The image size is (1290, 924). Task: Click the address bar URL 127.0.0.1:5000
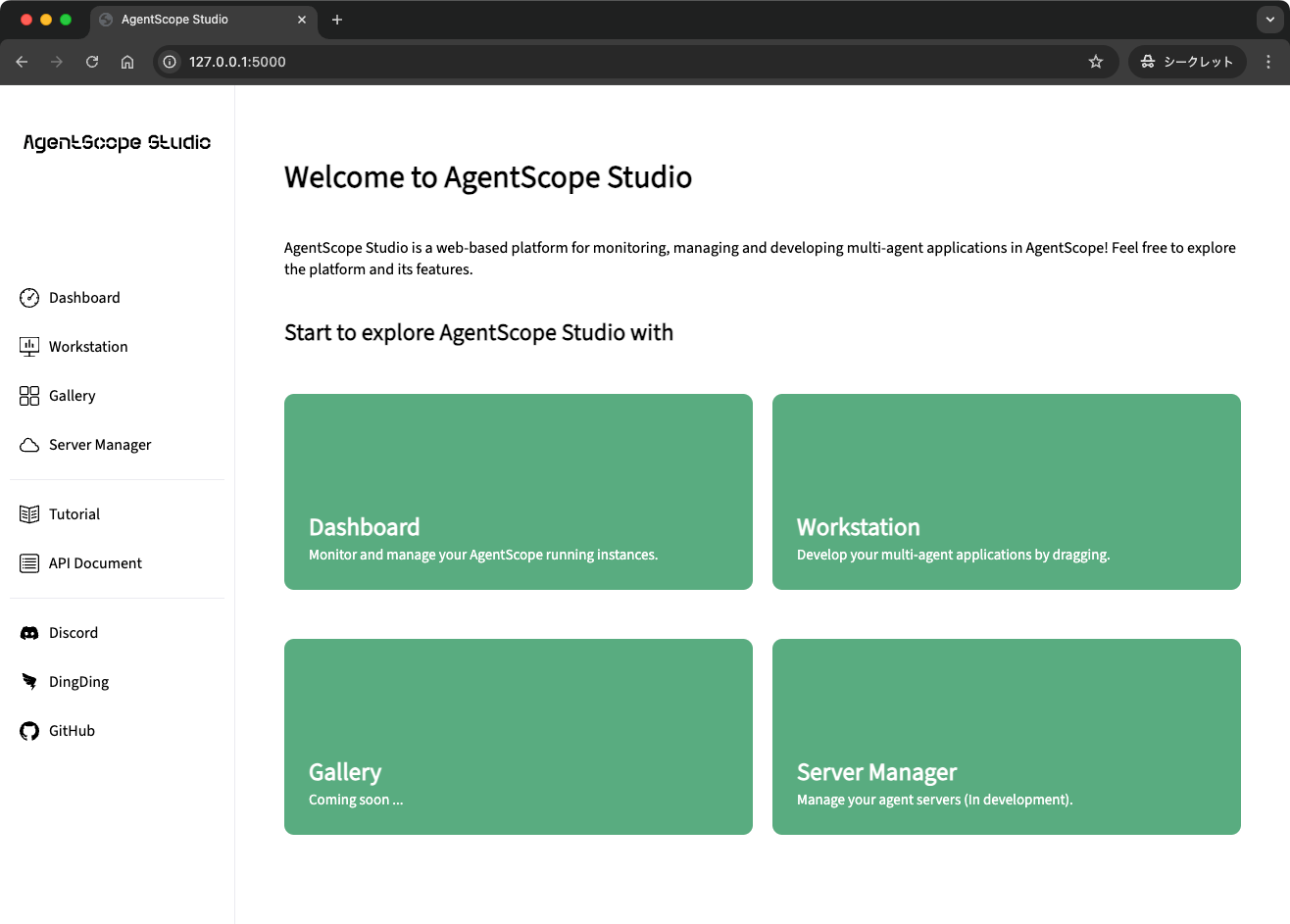click(x=237, y=62)
